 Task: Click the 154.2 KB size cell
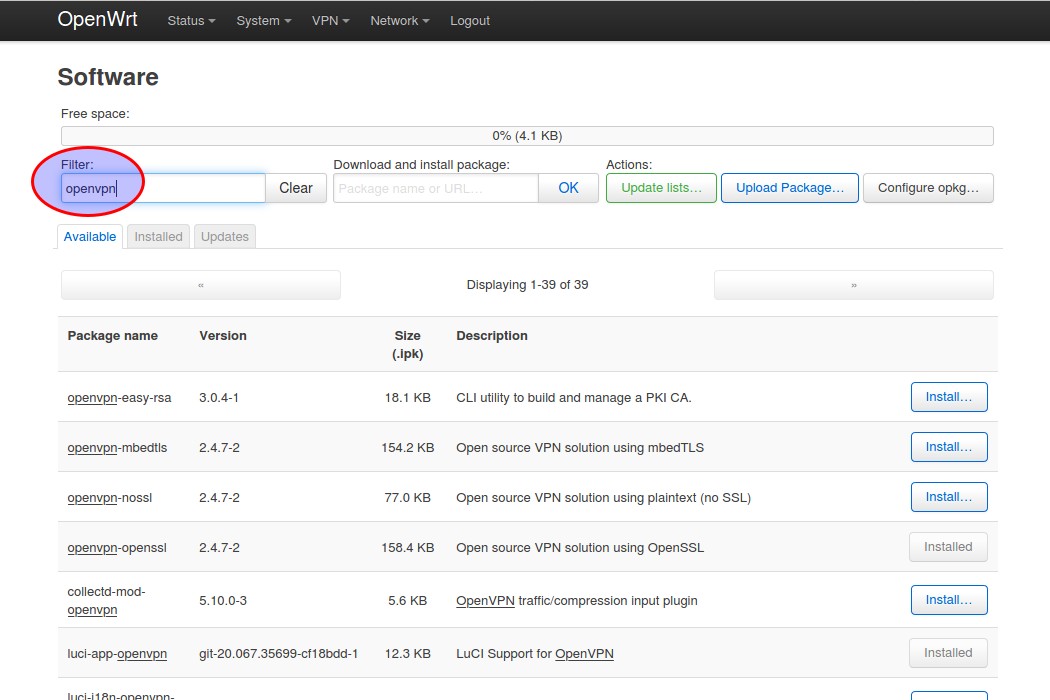[407, 447]
